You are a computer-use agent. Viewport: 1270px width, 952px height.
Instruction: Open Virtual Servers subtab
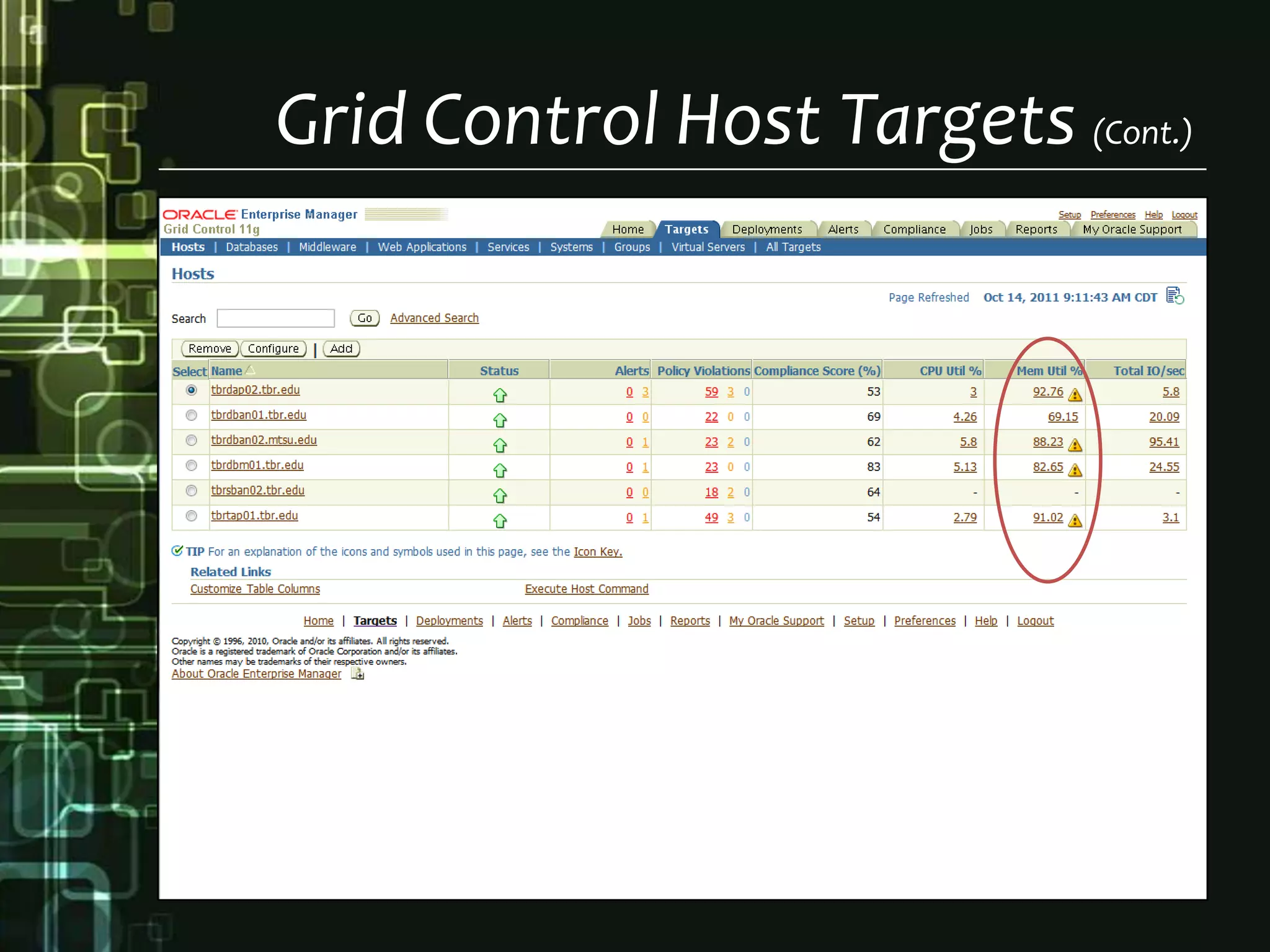pyautogui.click(x=708, y=247)
